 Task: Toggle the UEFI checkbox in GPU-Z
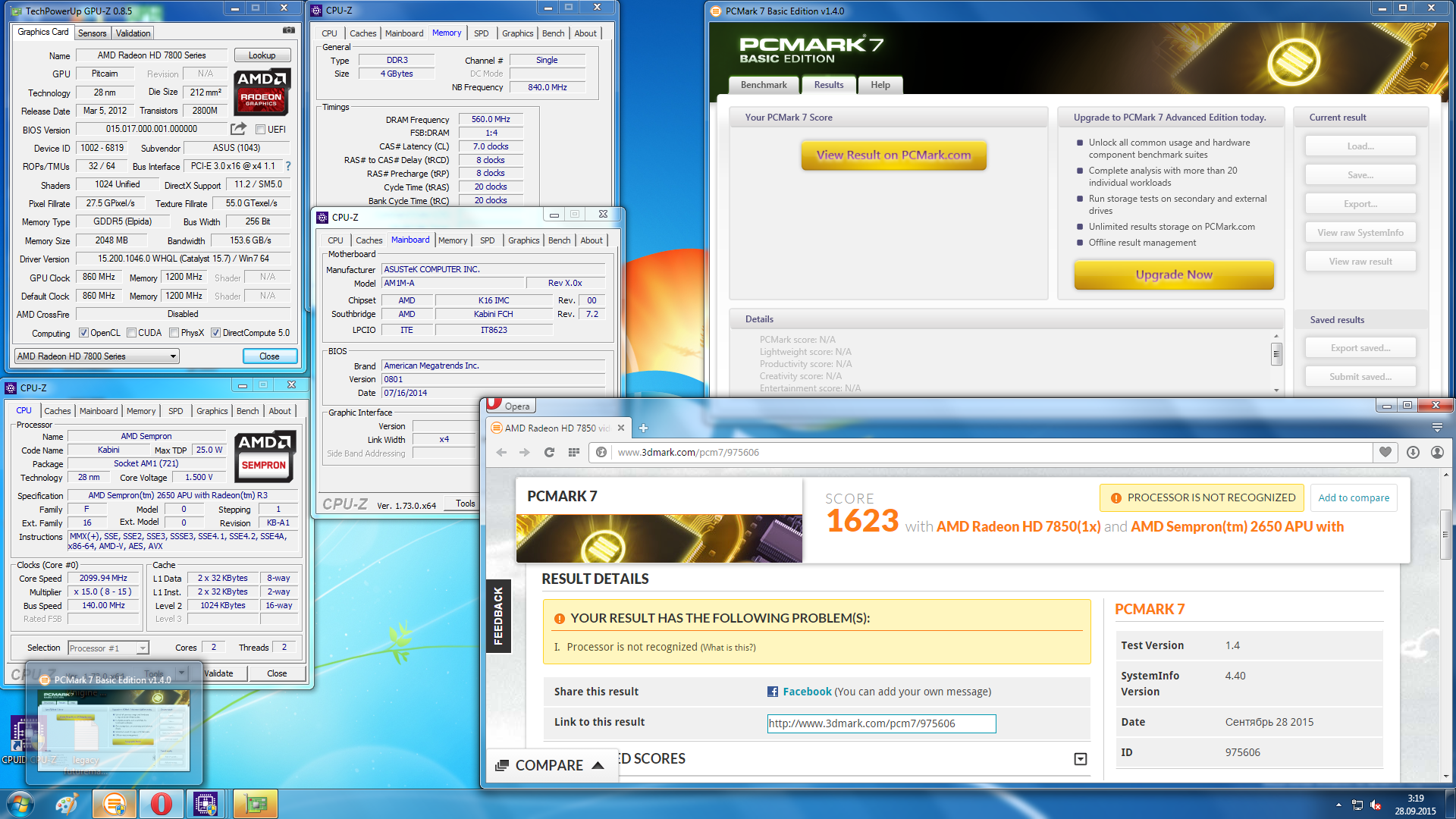[x=260, y=130]
